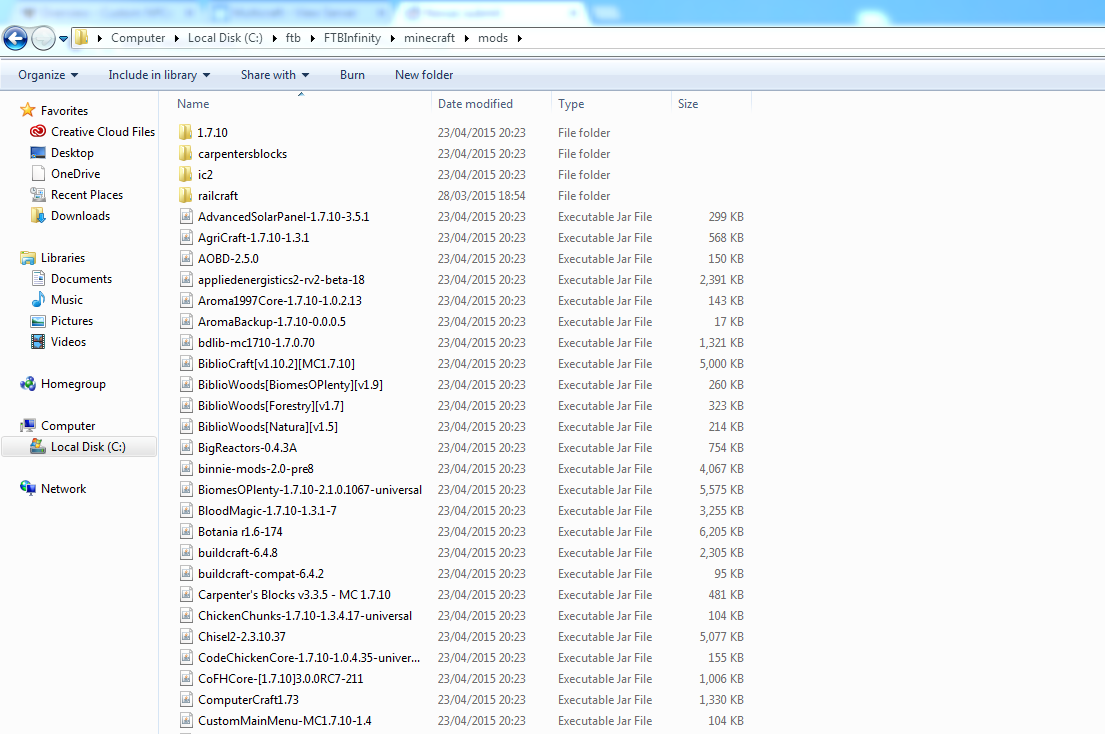The height and width of the screenshot is (734, 1105).
Task: Expand the arrow after mods in breadcrumb
Action: click(x=519, y=38)
